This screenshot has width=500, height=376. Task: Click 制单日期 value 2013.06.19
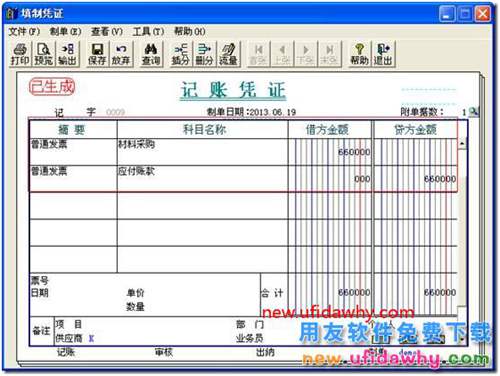pos(273,112)
